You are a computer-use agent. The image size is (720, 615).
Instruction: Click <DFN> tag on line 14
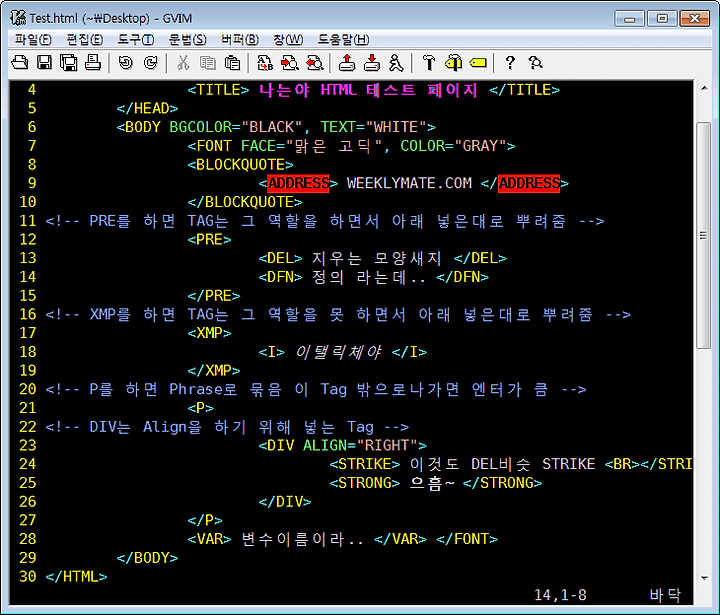click(x=280, y=277)
